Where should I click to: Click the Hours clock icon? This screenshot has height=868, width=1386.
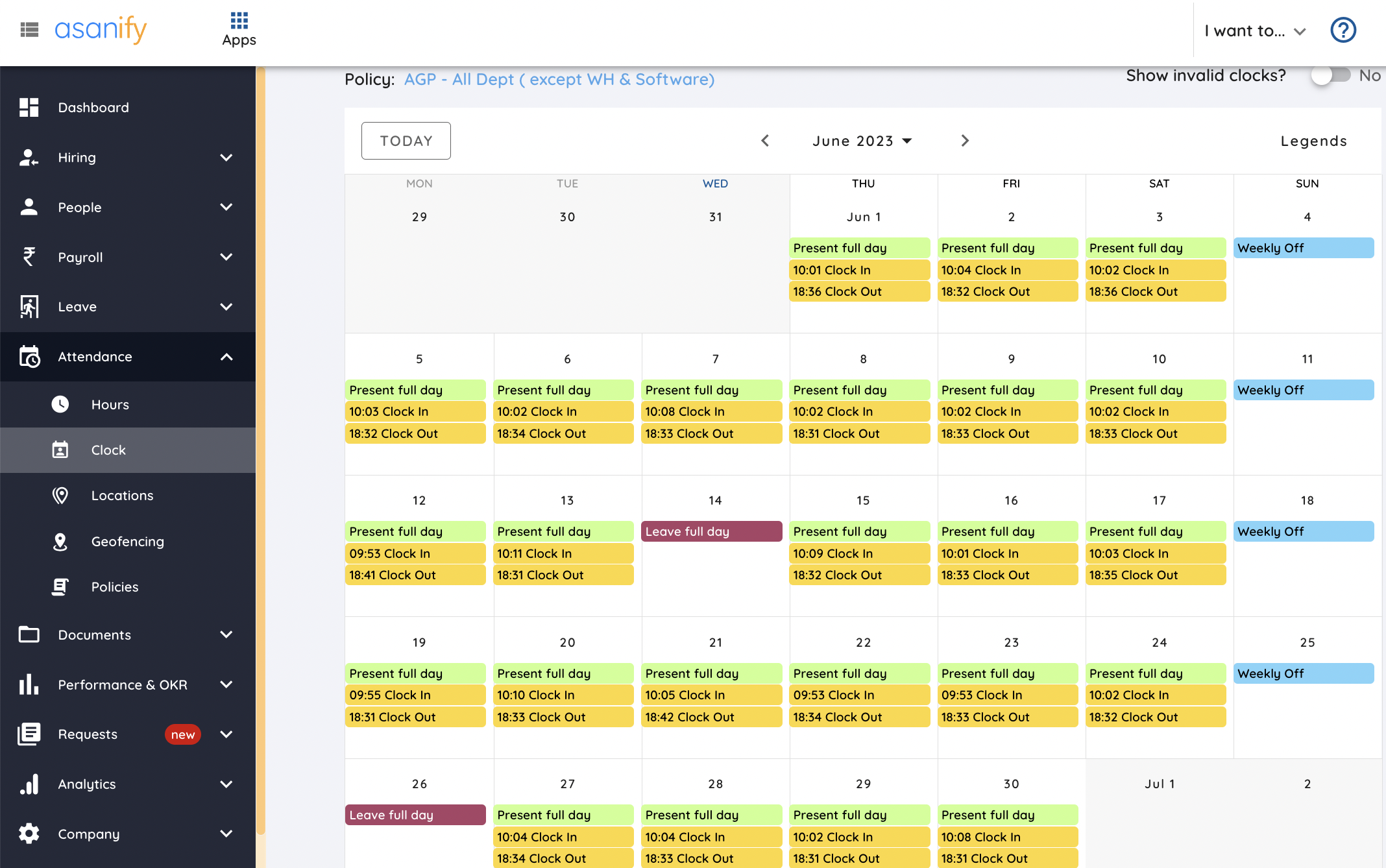click(x=60, y=404)
